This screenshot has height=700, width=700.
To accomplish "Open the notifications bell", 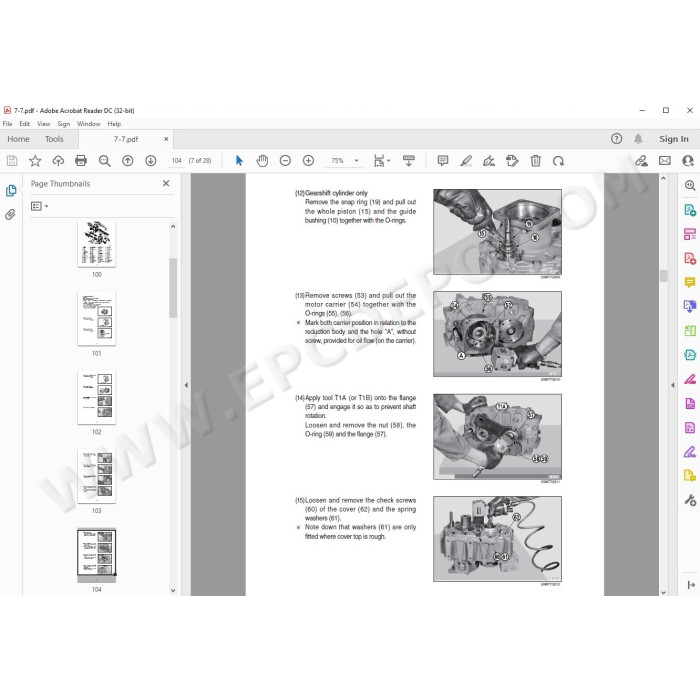I will (x=638, y=139).
